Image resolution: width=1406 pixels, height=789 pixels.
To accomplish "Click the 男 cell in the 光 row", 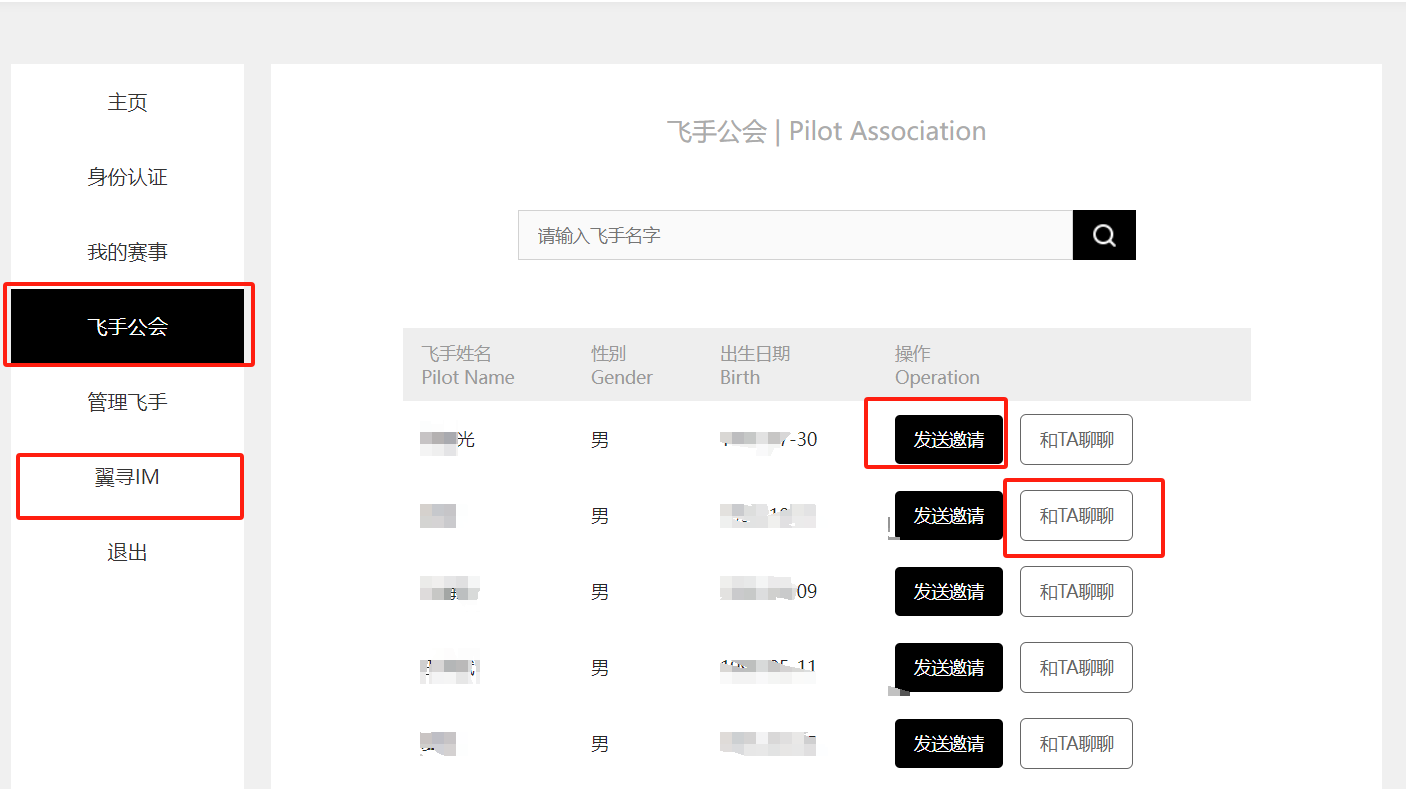I will point(600,440).
